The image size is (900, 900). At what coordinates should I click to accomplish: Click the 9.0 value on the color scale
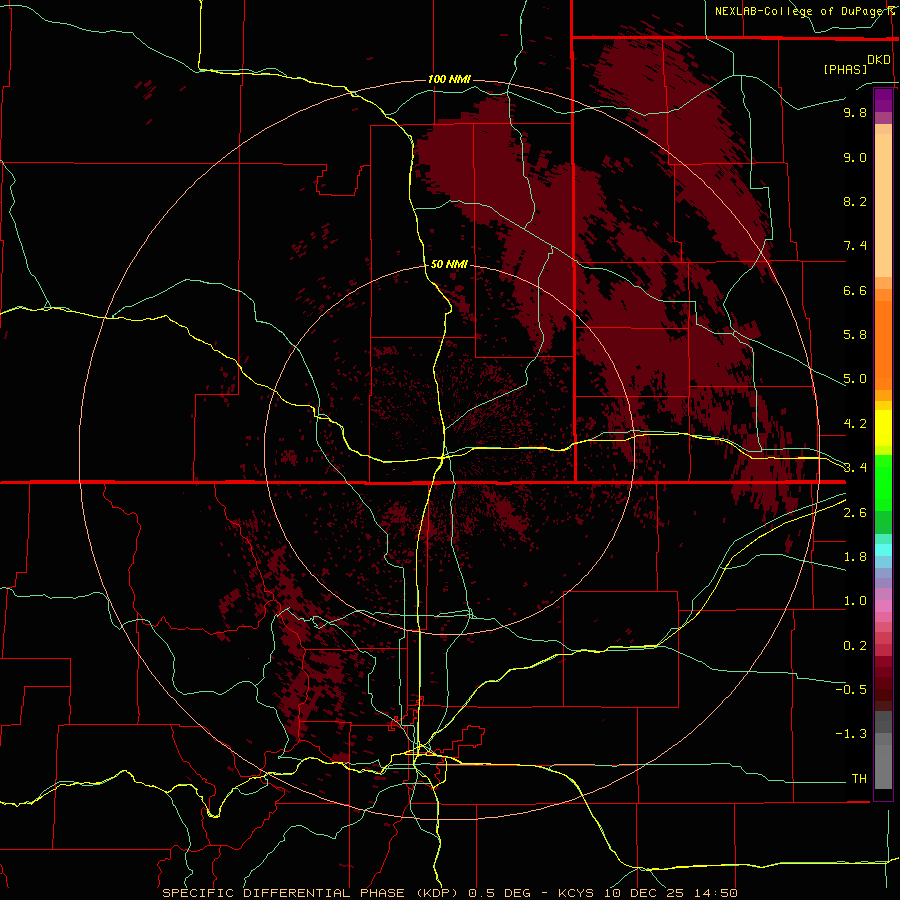[x=855, y=157]
